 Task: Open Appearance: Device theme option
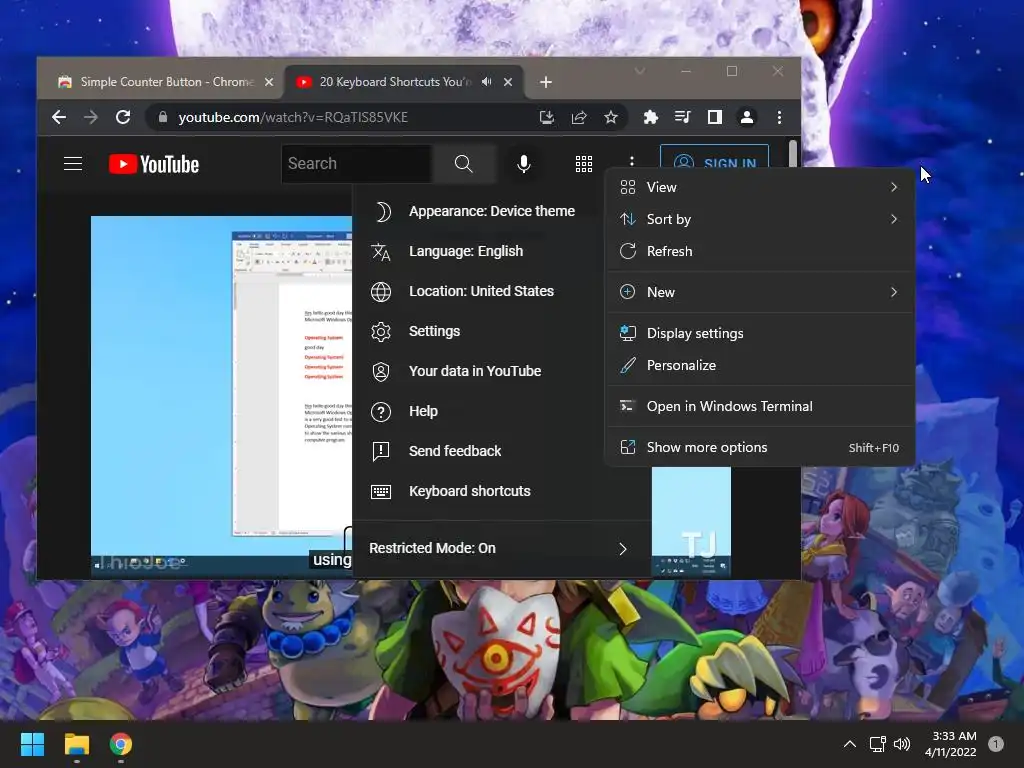coord(479,211)
